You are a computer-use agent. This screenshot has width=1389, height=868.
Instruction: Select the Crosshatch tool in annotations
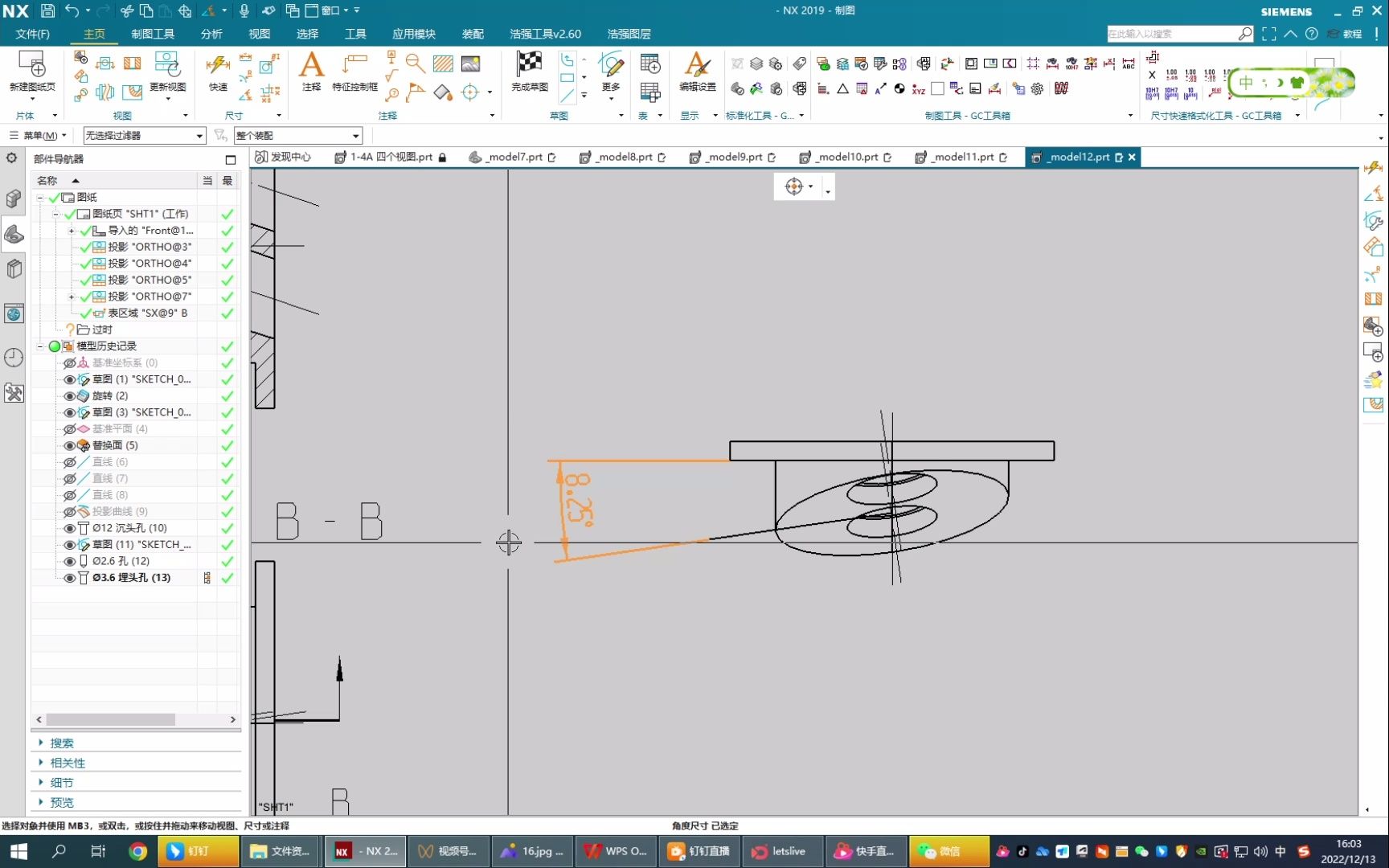point(443,63)
